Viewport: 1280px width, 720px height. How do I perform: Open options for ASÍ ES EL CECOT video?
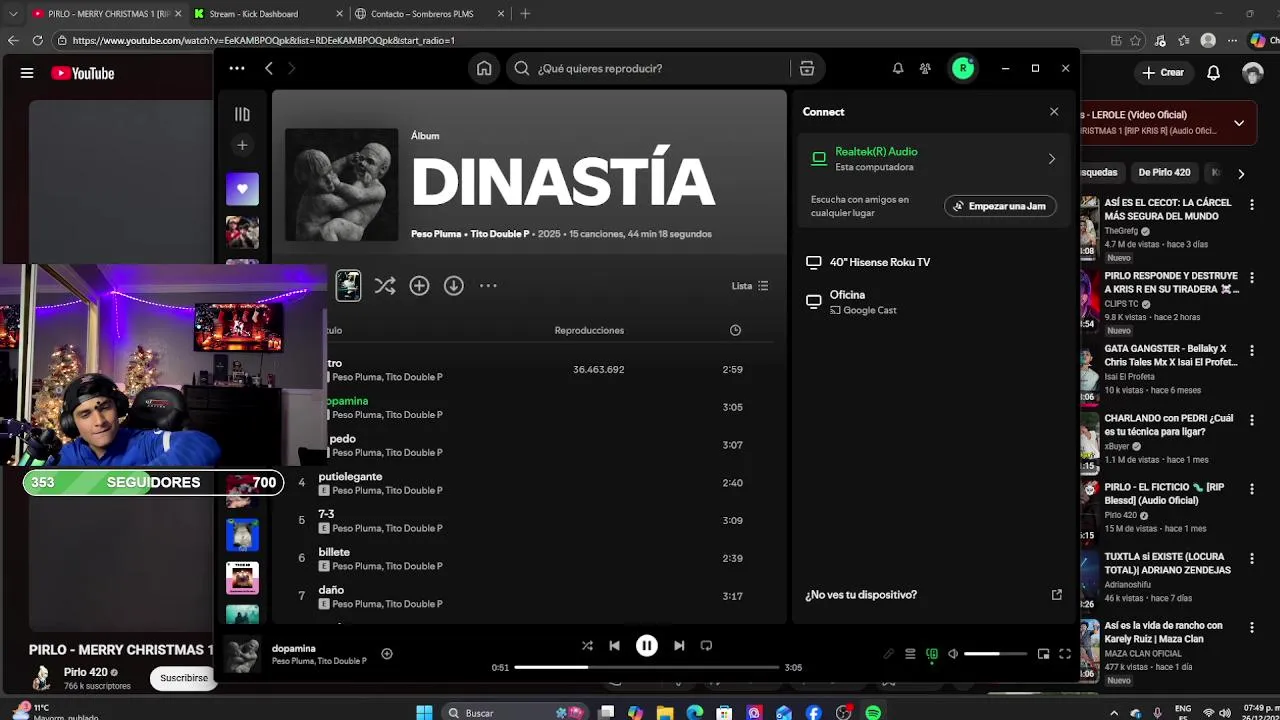tap(1251, 204)
